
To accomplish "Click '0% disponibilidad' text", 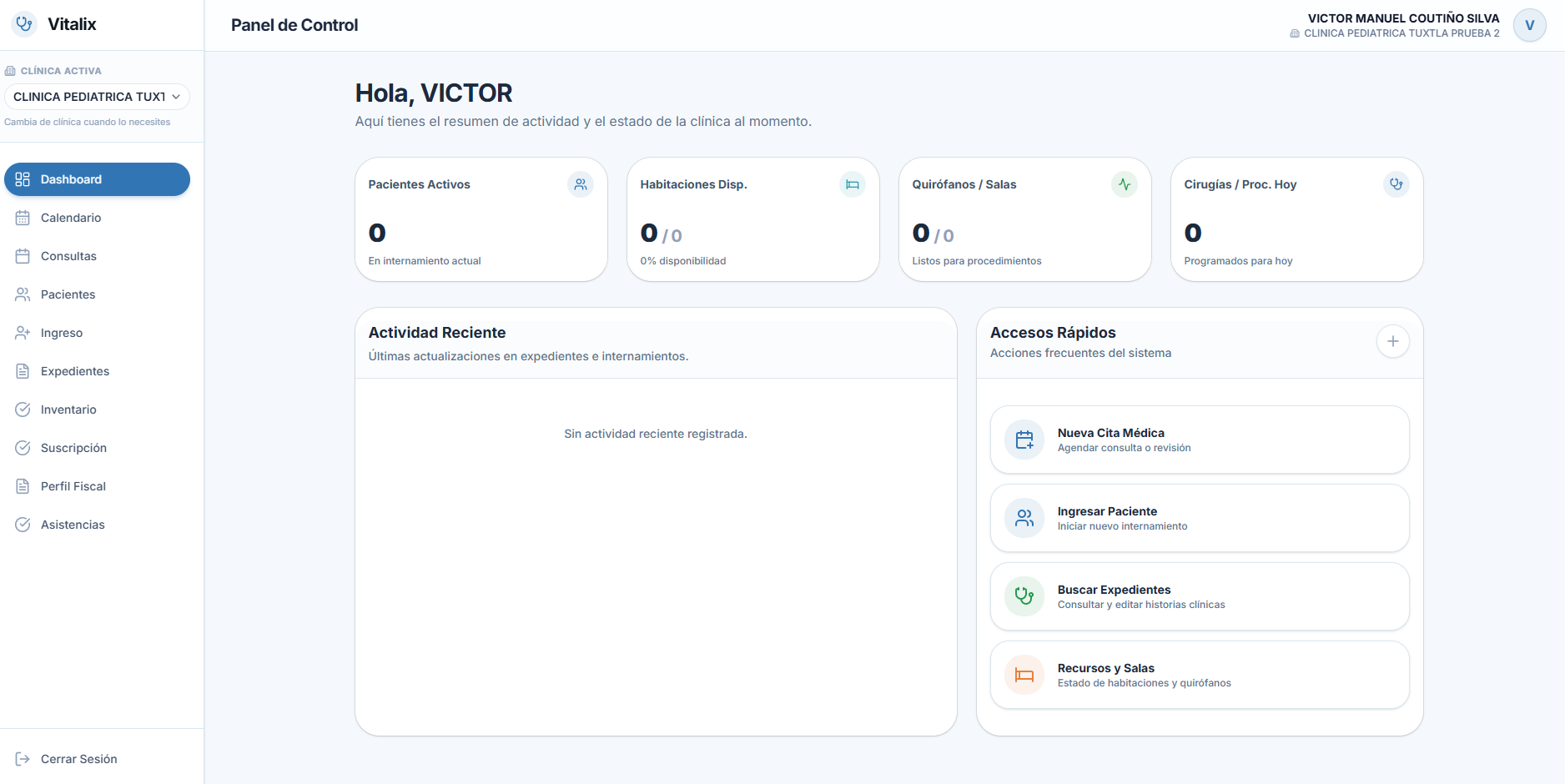I will tap(683, 261).
